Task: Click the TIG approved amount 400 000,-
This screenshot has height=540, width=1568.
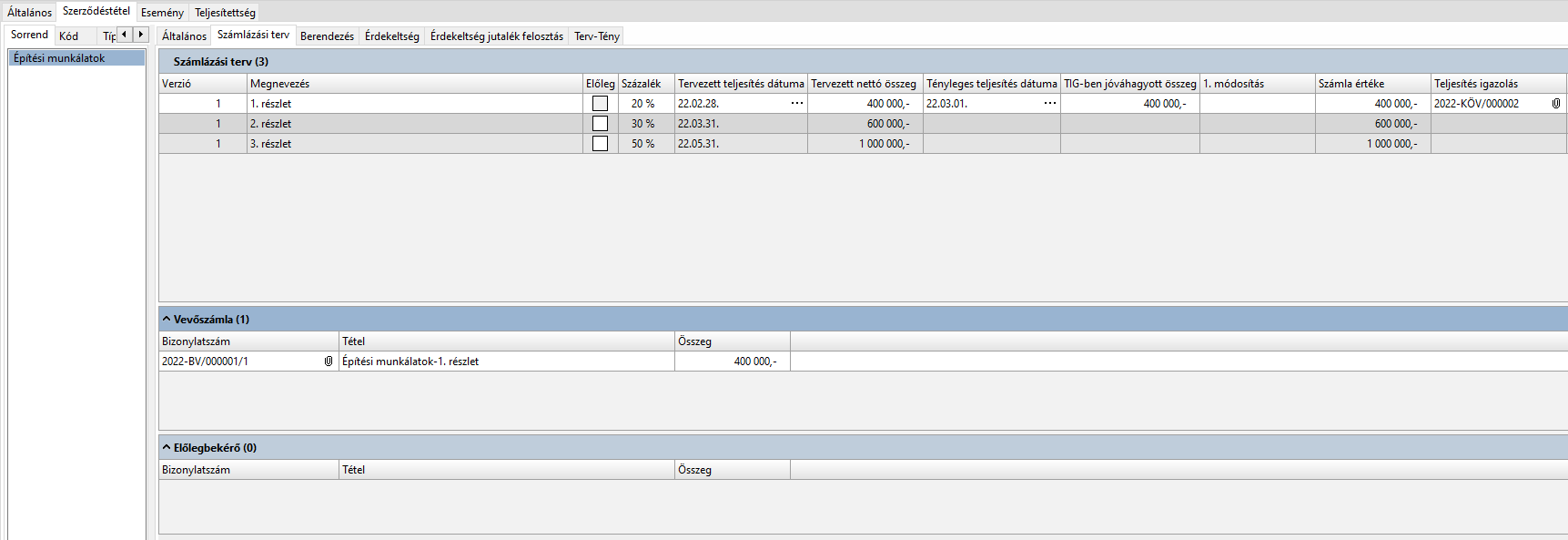Action: (x=1130, y=104)
